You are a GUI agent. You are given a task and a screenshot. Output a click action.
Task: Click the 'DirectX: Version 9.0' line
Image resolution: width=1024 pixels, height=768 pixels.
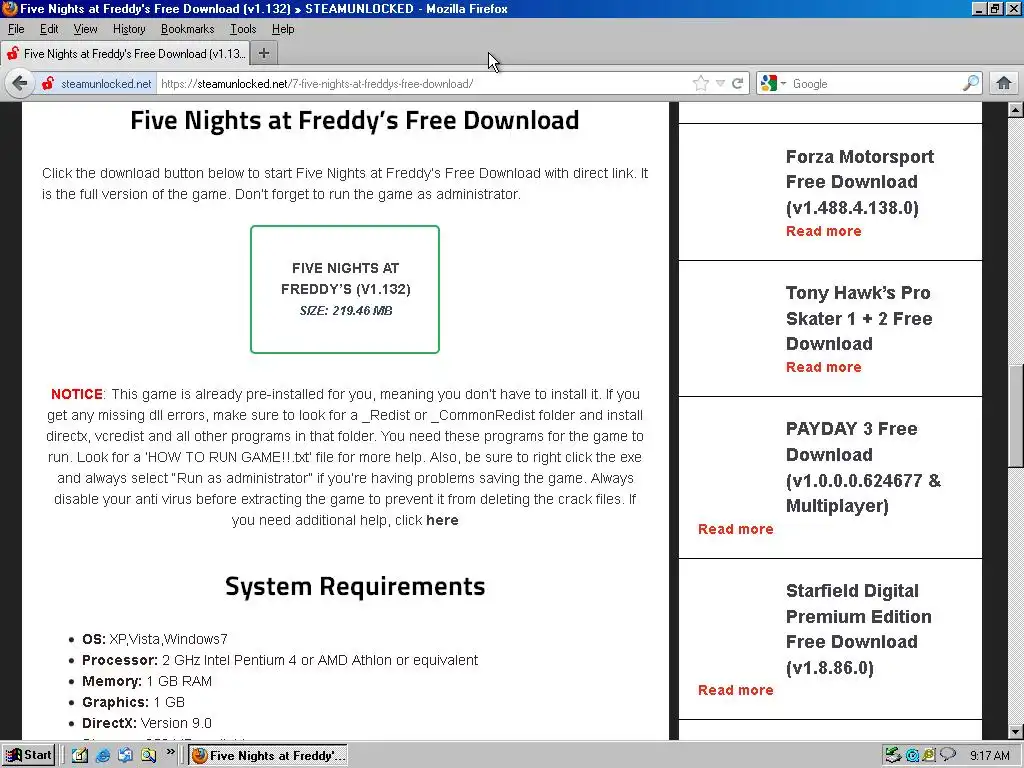147,723
